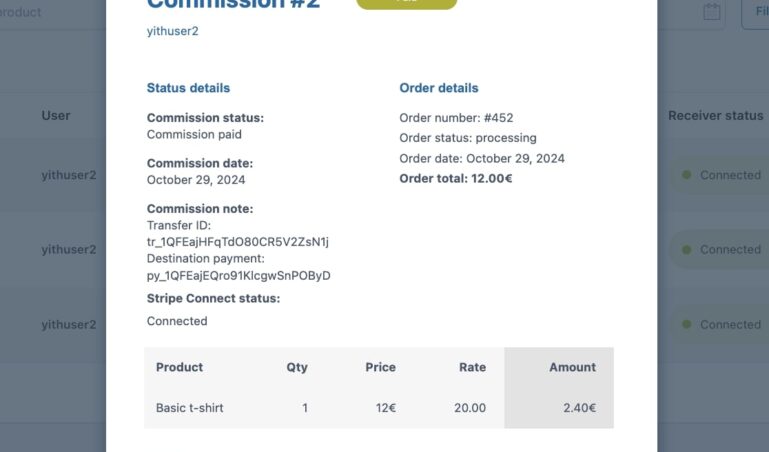Click the User column header
This screenshot has height=452, width=769.
[56, 115]
